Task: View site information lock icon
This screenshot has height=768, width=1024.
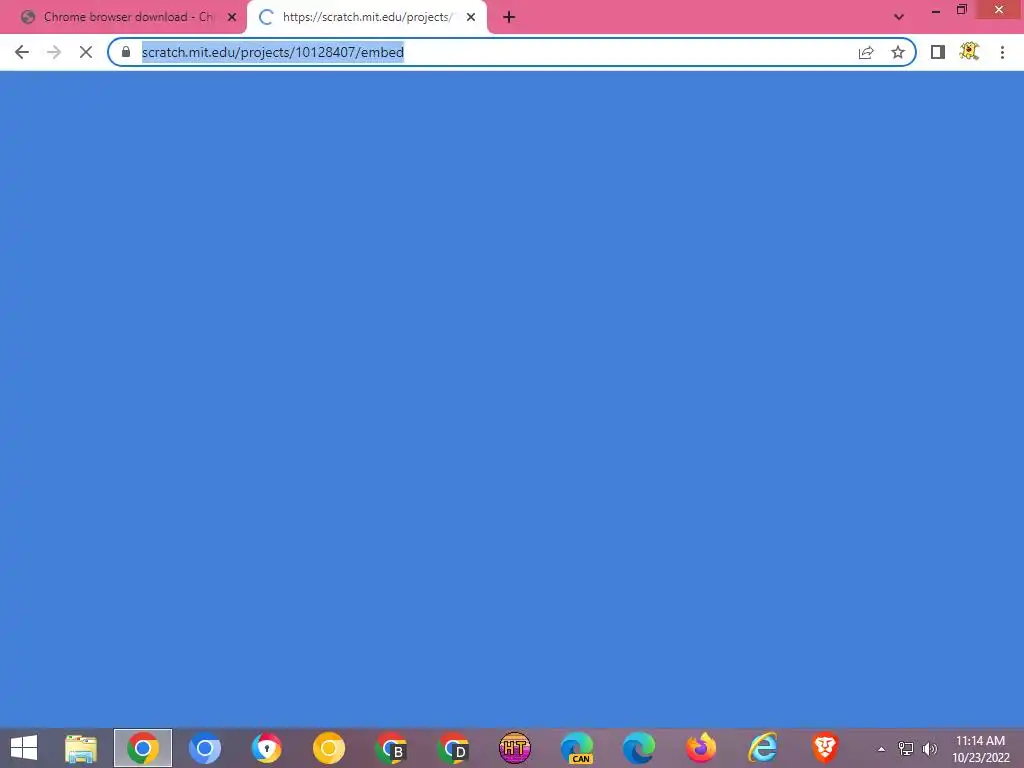Action: point(126,52)
